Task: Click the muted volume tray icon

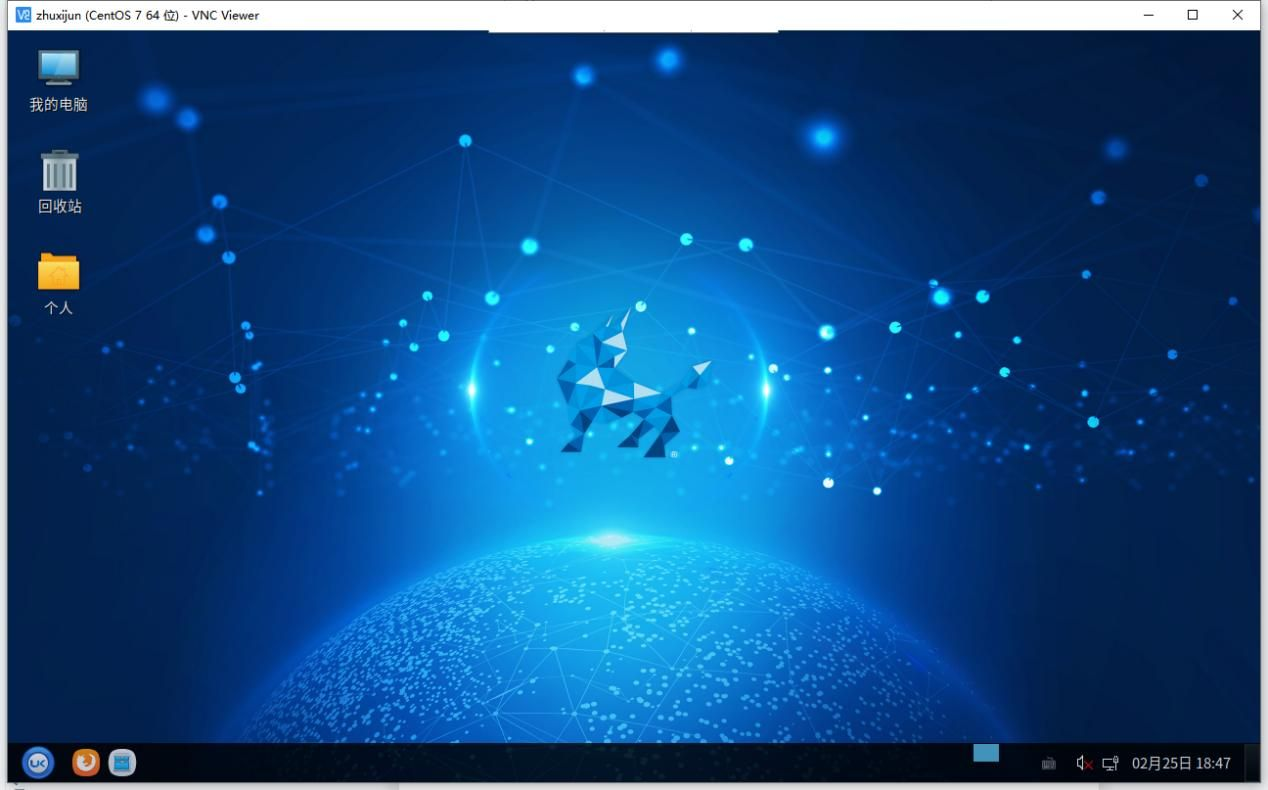Action: tap(1084, 764)
